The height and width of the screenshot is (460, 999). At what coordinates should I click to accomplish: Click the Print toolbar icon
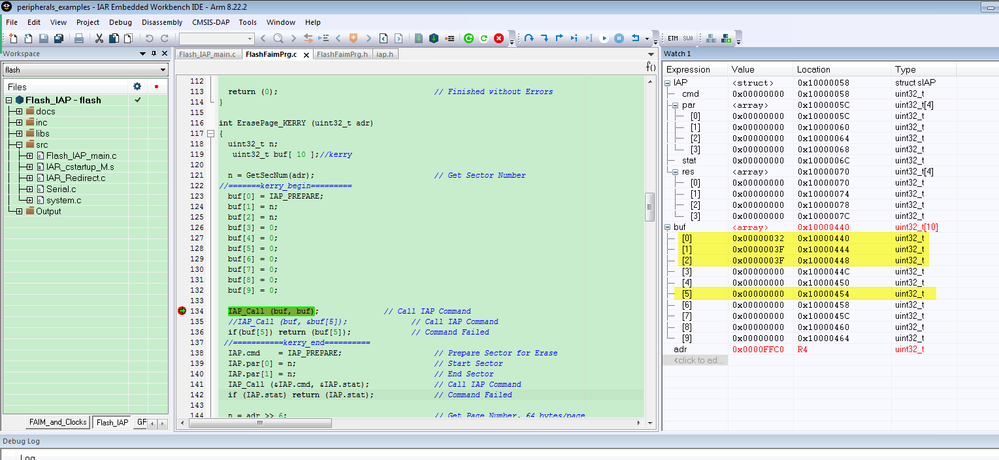[x=78, y=38]
